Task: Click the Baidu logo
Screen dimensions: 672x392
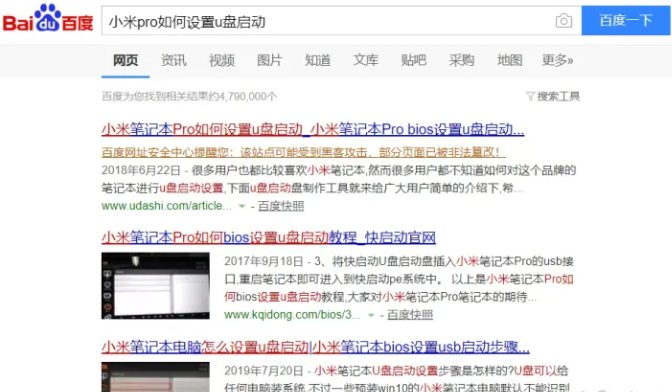Action: click(x=48, y=19)
